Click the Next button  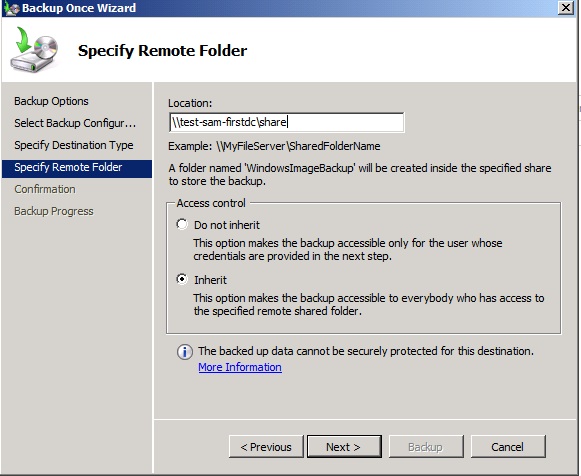point(344,446)
